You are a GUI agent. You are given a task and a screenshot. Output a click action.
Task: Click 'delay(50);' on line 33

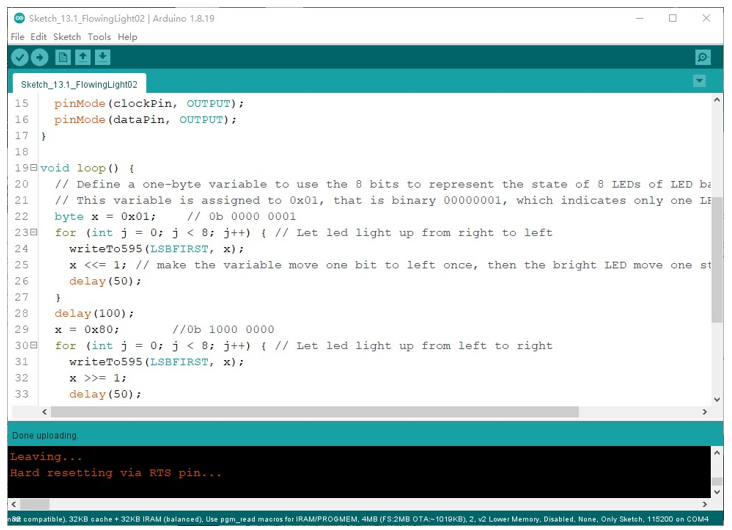105,395
